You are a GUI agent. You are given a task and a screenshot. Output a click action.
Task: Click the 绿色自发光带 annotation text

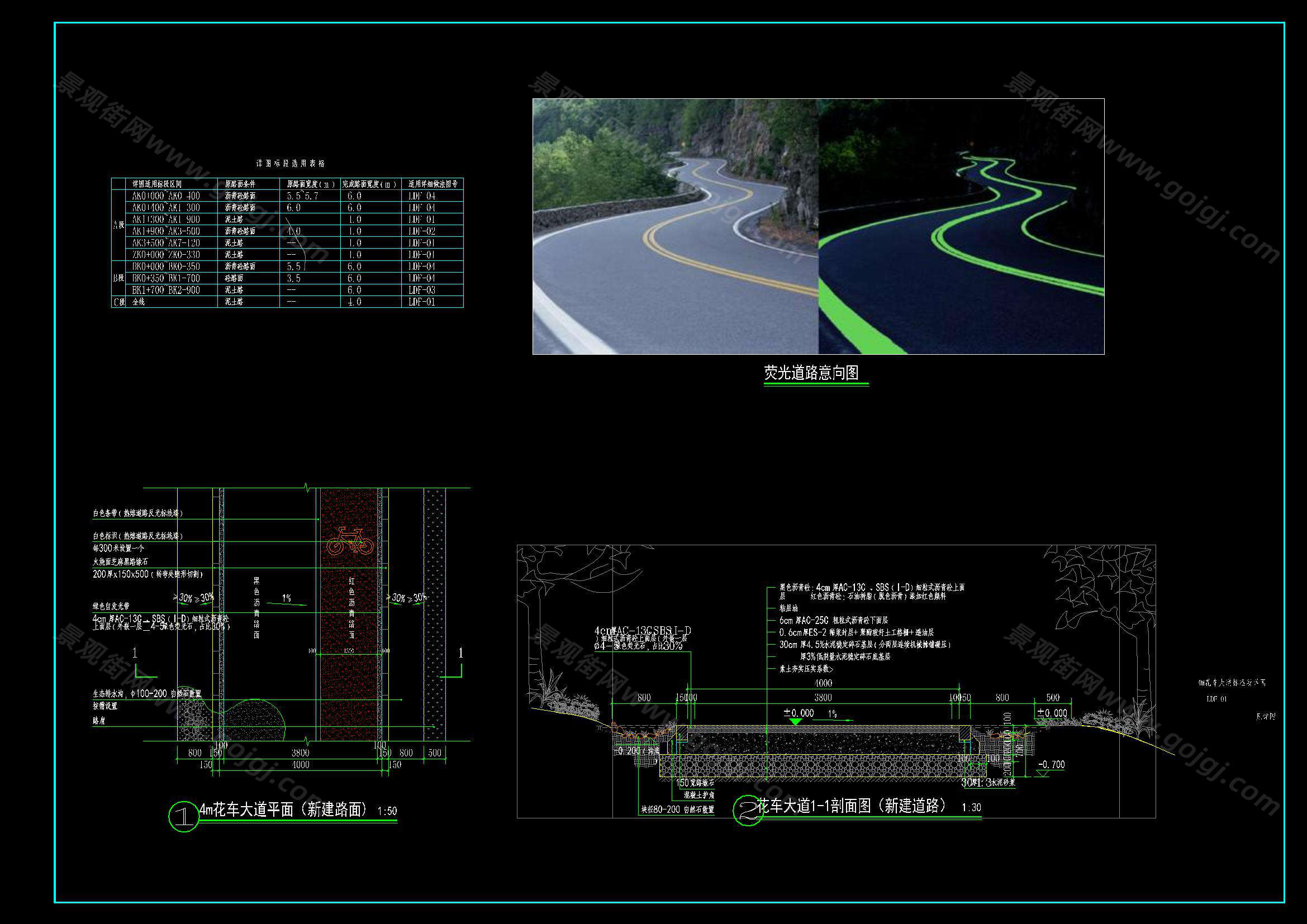[112, 606]
